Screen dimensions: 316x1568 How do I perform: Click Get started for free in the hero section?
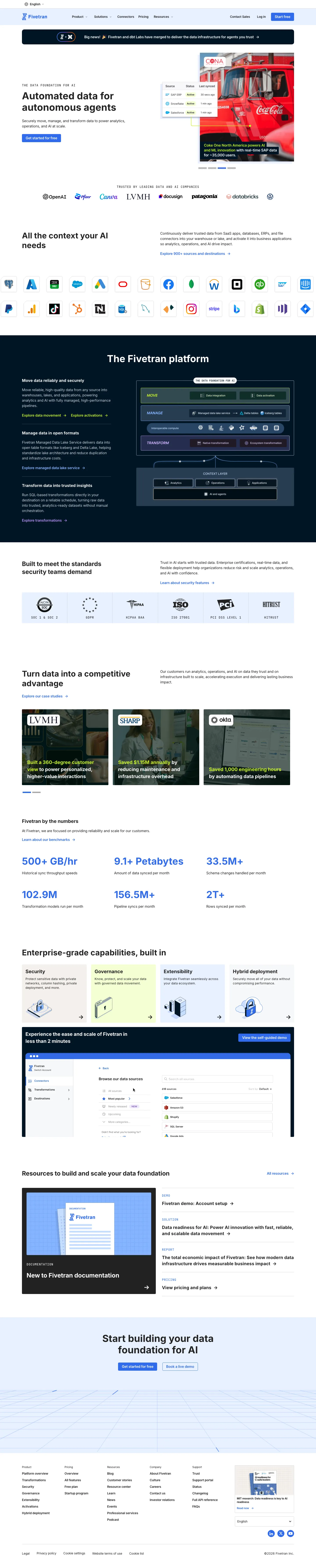coord(41,138)
